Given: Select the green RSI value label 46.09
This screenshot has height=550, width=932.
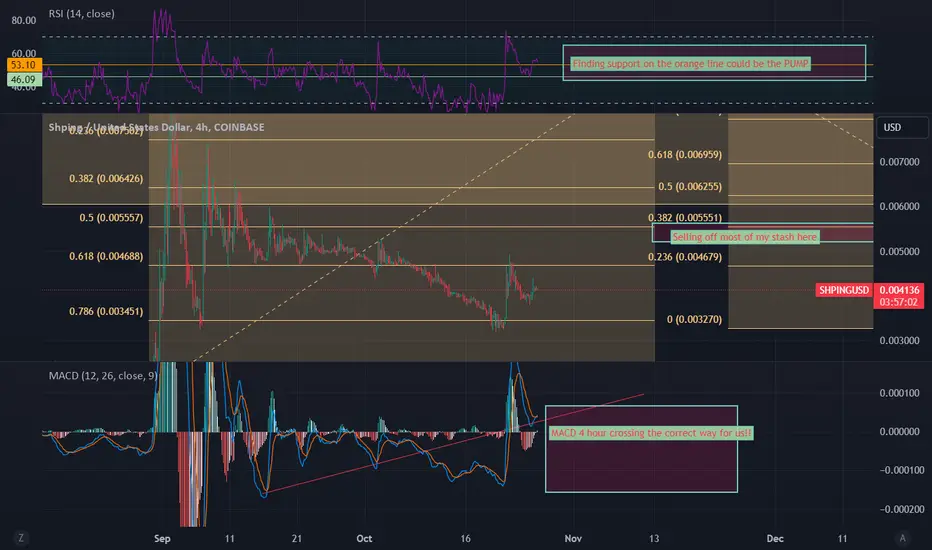Looking at the screenshot, I should coord(24,79).
